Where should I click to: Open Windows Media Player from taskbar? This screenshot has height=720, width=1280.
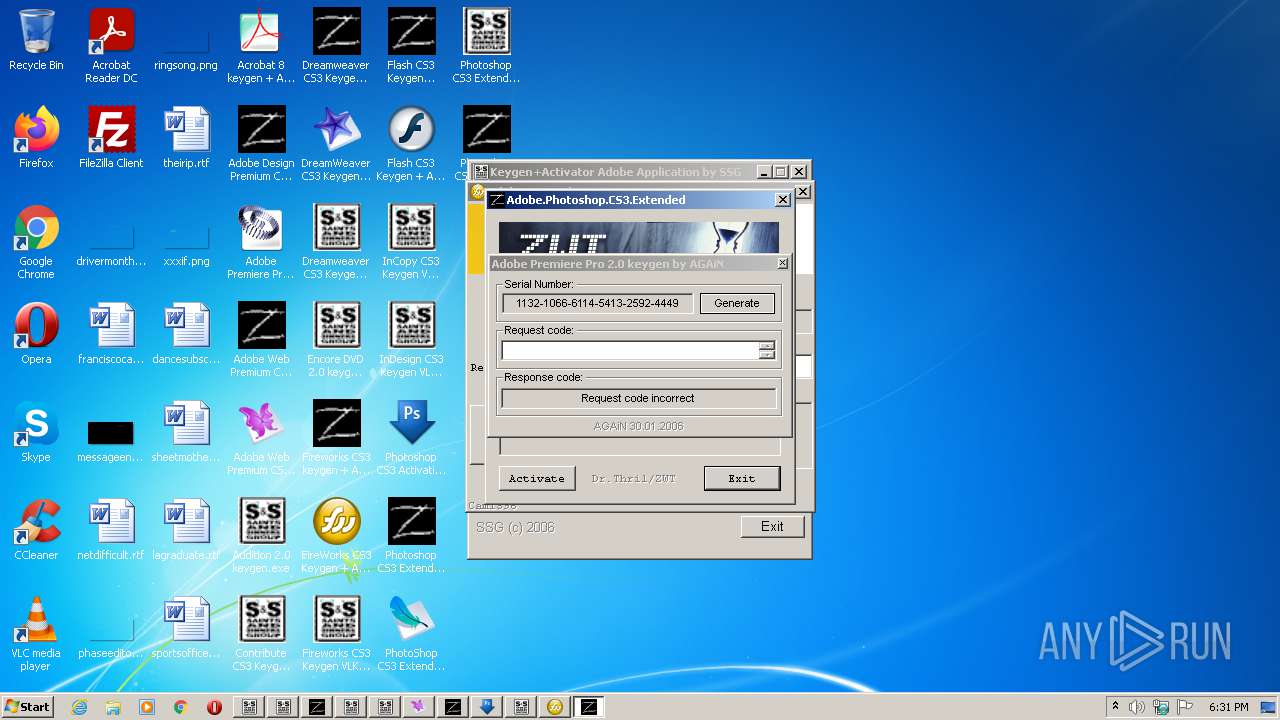tap(147, 707)
